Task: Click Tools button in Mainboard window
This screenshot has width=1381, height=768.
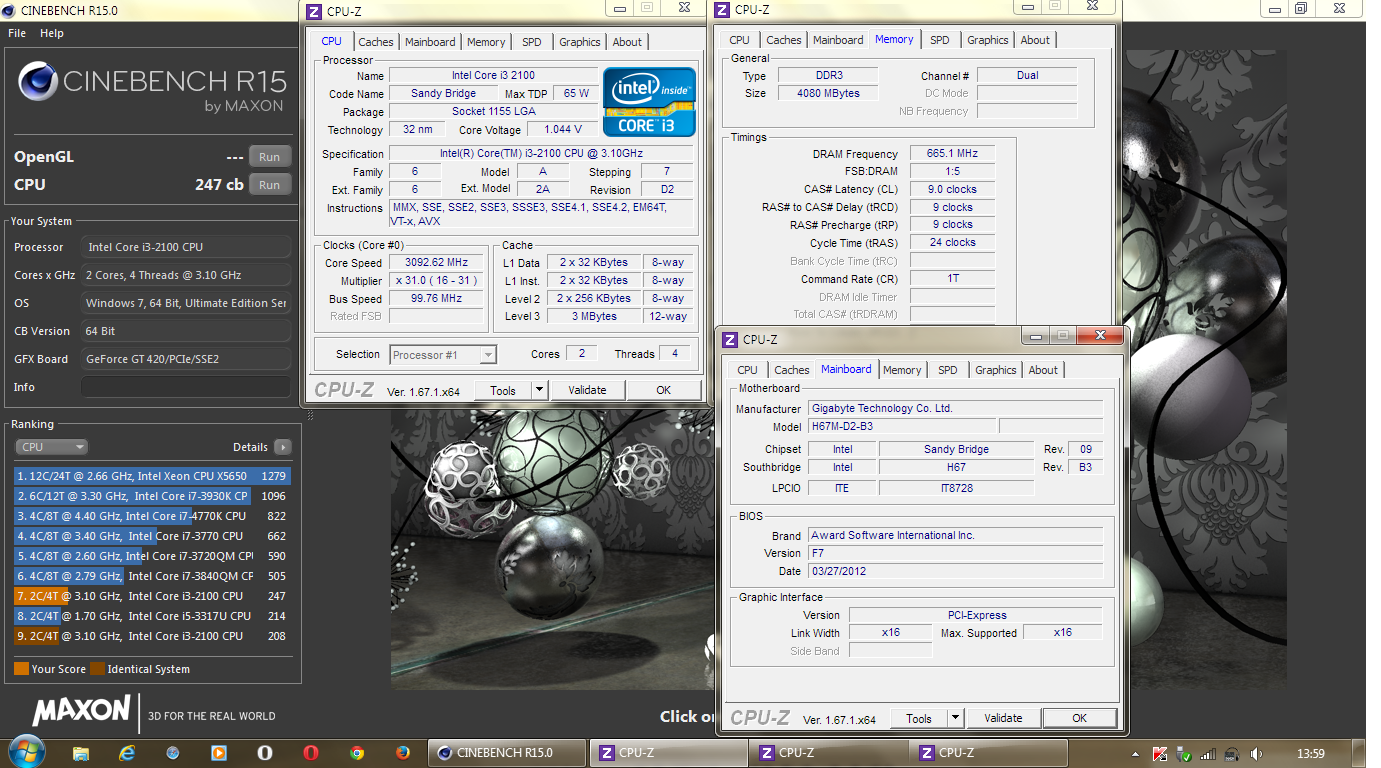Action: (919, 718)
